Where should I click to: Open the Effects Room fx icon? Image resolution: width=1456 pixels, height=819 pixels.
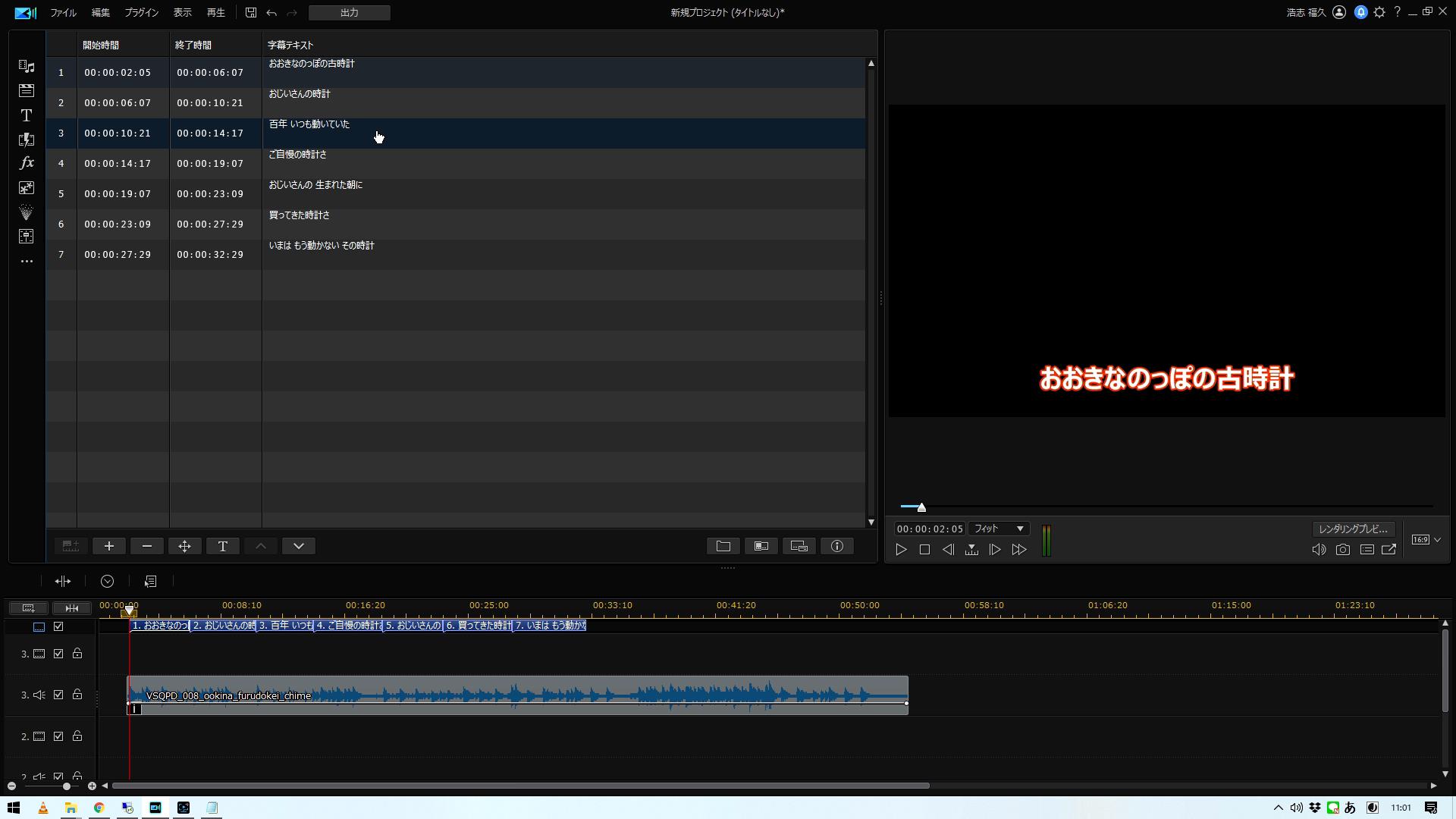pyautogui.click(x=27, y=163)
